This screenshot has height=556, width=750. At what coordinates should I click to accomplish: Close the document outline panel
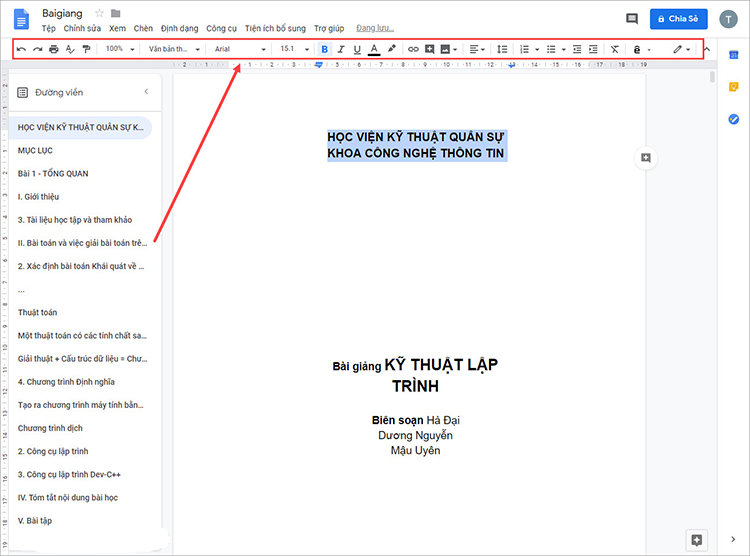(x=146, y=91)
